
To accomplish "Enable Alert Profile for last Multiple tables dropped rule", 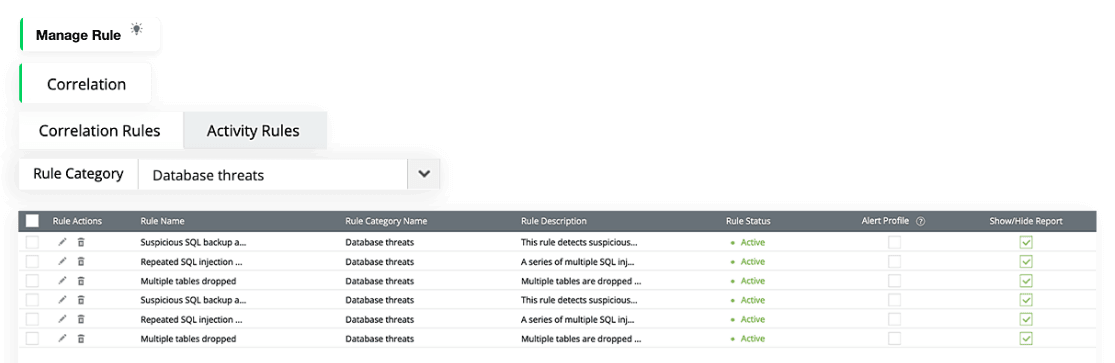I will point(894,338).
